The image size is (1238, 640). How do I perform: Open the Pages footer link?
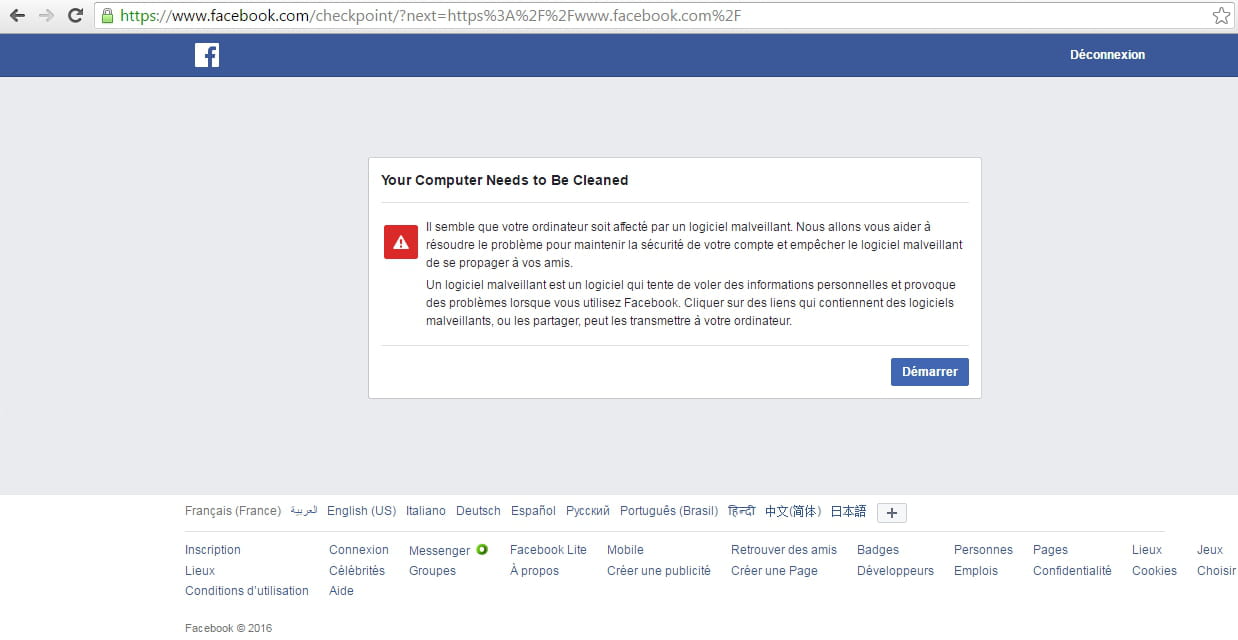coord(1050,550)
